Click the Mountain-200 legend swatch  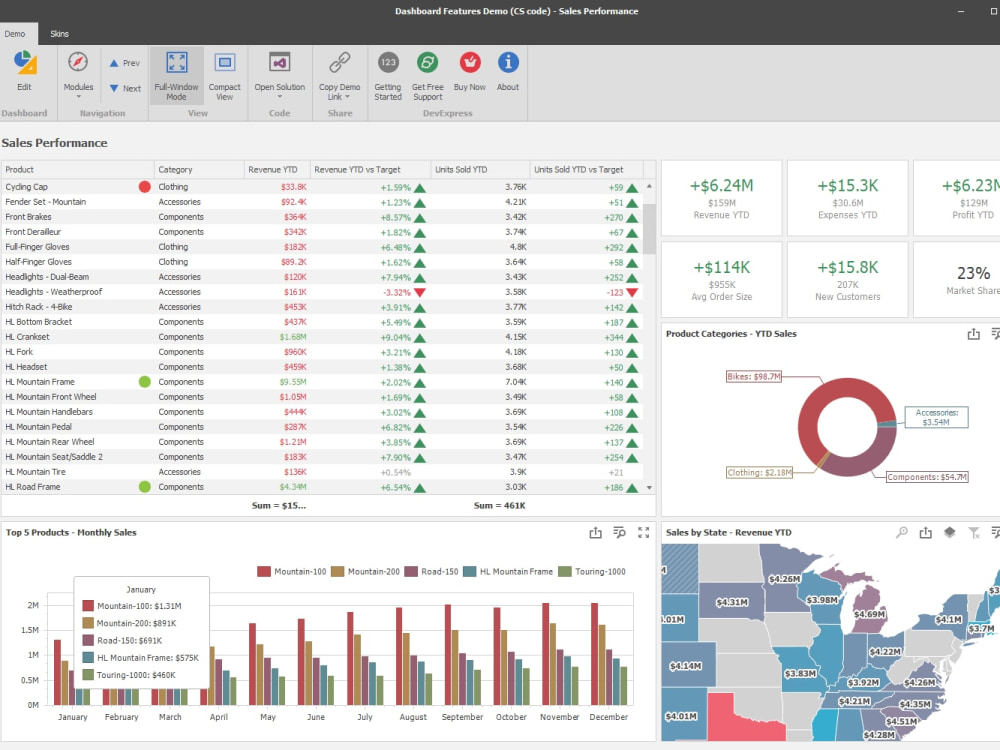click(x=338, y=571)
